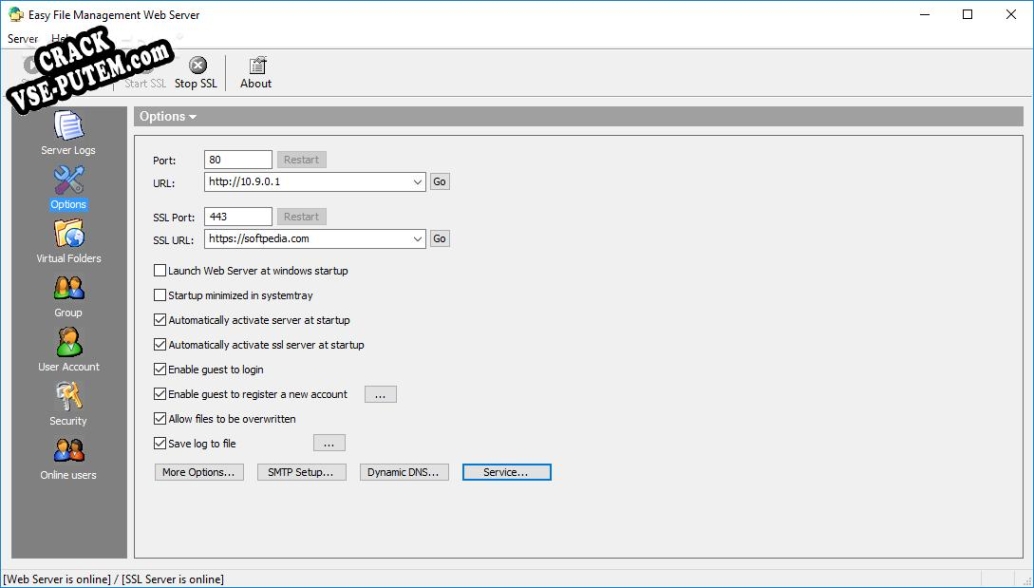The width and height of the screenshot is (1034, 588).
Task: Click into the SSL Port field
Action: click(x=238, y=217)
